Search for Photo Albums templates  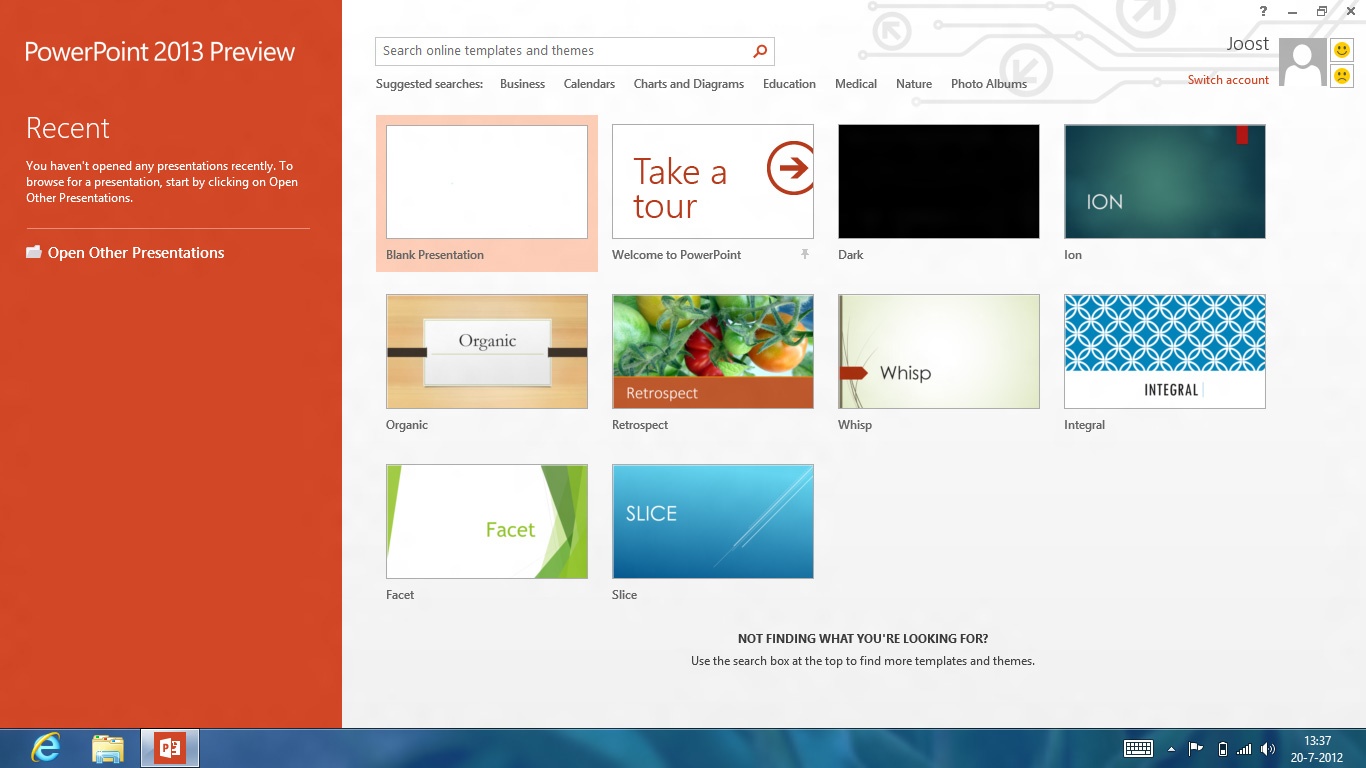(989, 84)
